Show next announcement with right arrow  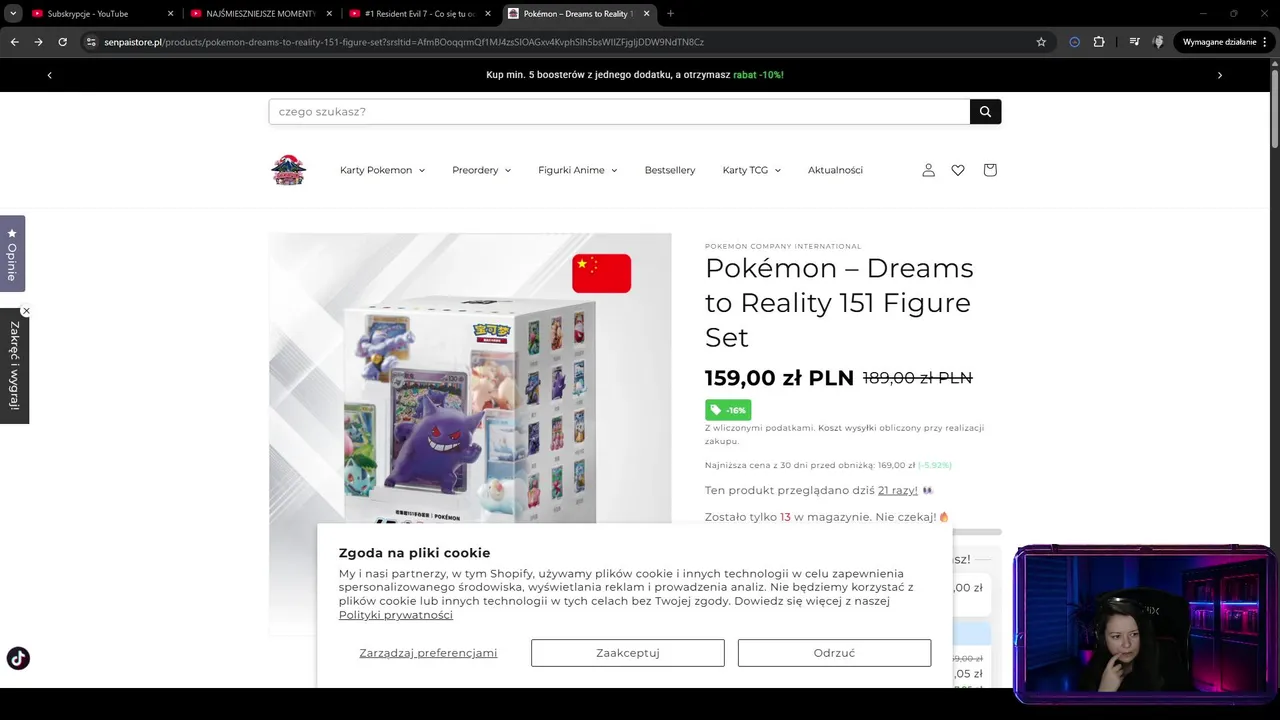click(1219, 75)
